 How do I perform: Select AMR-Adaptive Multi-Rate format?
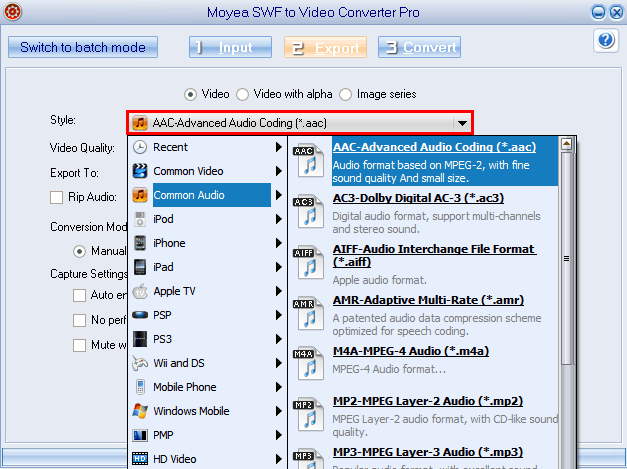tap(428, 300)
